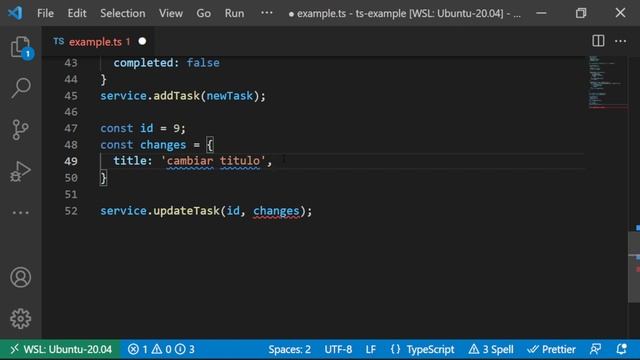Open the Manage gear menu

(20, 318)
